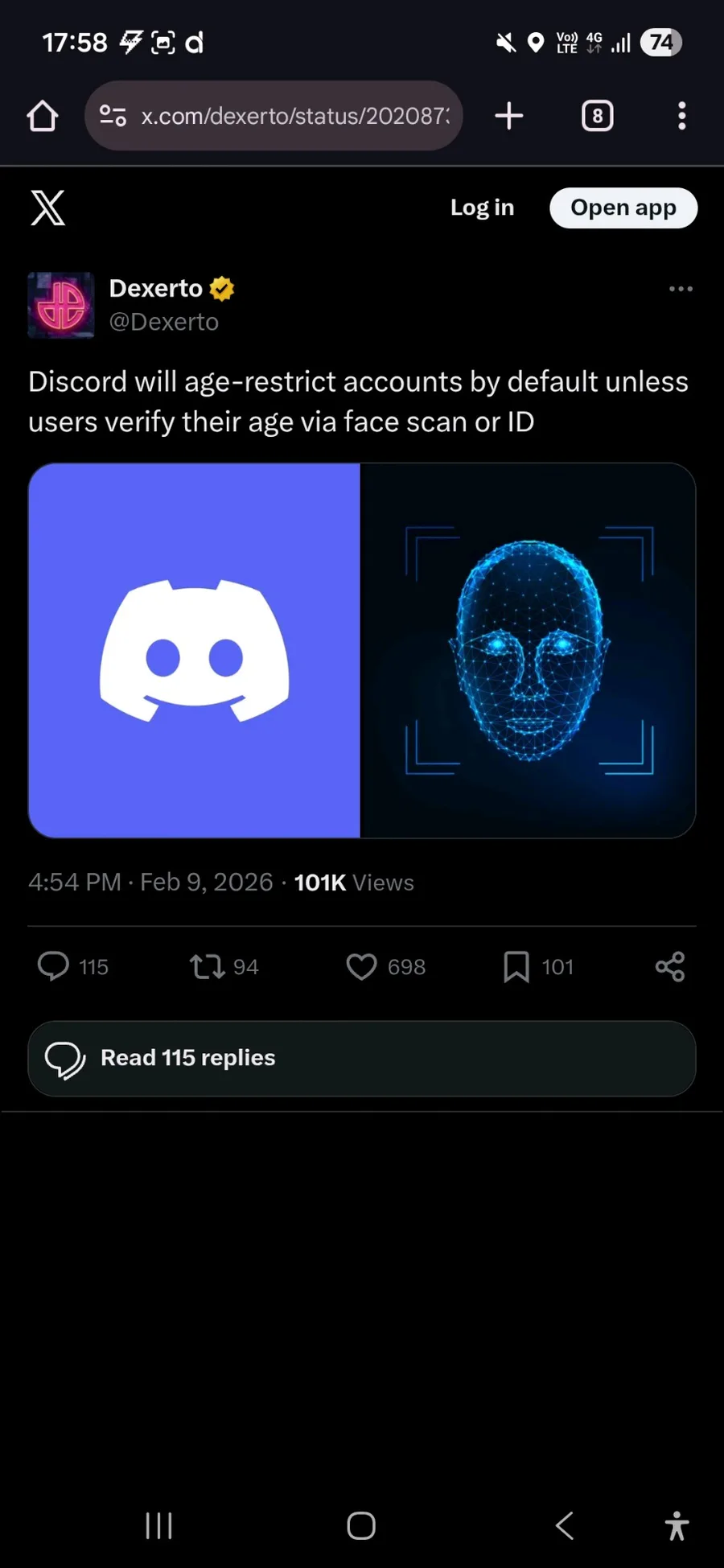
Task: Open site settings icon in address bar
Action: click(x=113, y=116)
